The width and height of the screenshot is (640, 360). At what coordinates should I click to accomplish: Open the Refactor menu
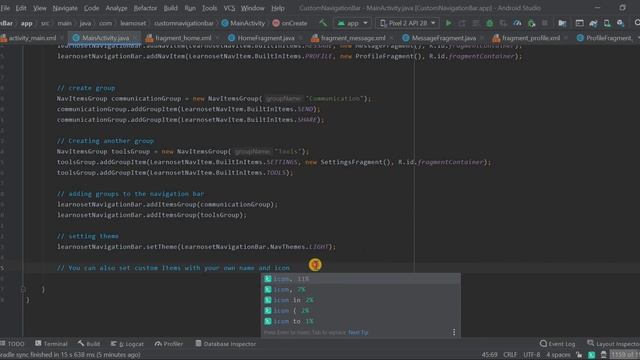pos(145,8)
